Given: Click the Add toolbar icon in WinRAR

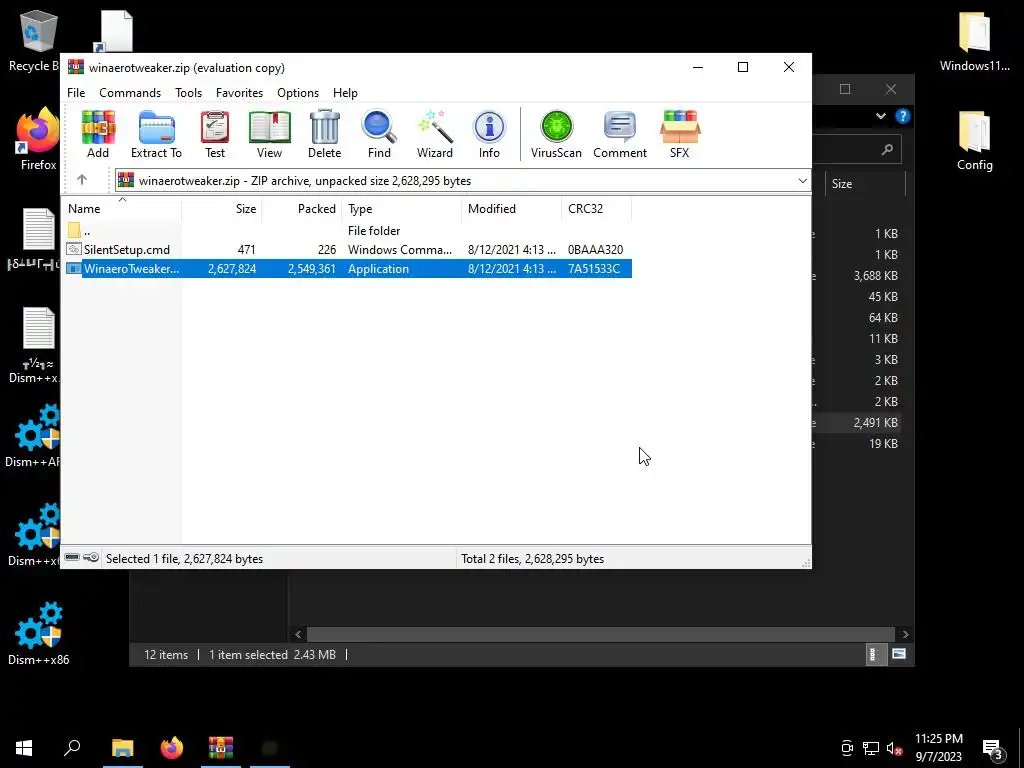Looking at the screenshot, I should (98, 135).
